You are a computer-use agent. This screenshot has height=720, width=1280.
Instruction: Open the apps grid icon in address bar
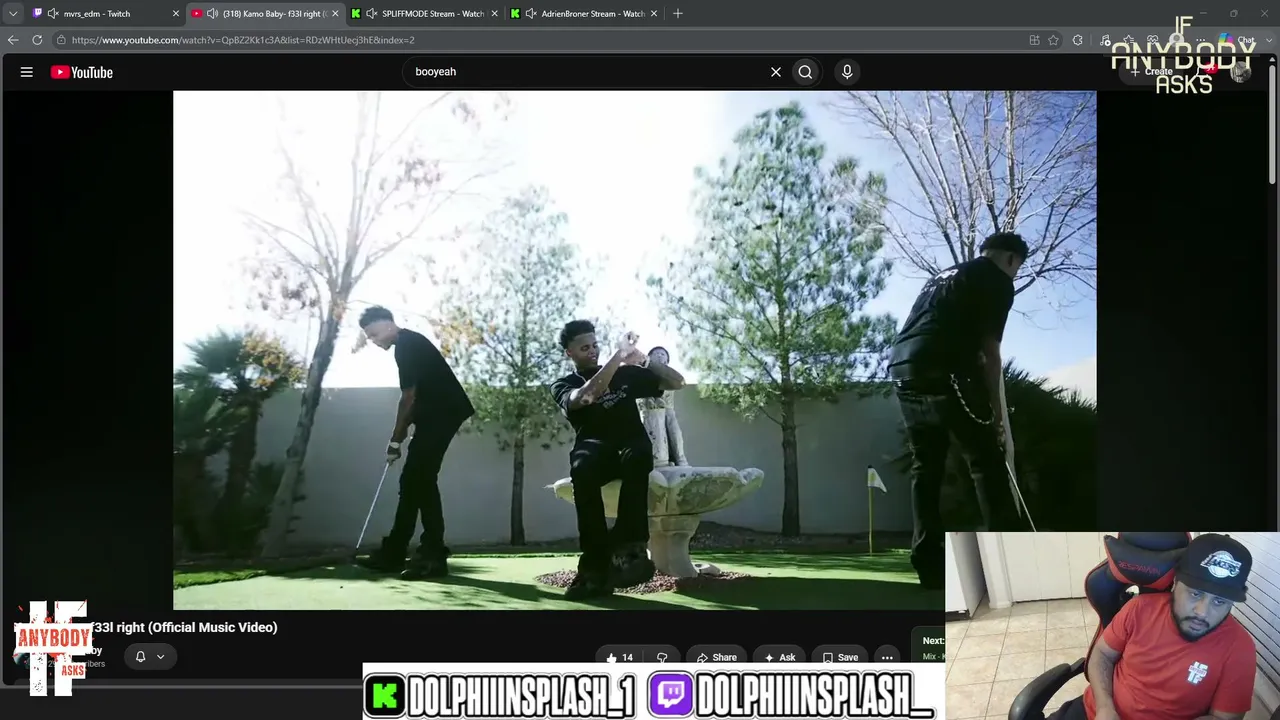pos(1034,40)
